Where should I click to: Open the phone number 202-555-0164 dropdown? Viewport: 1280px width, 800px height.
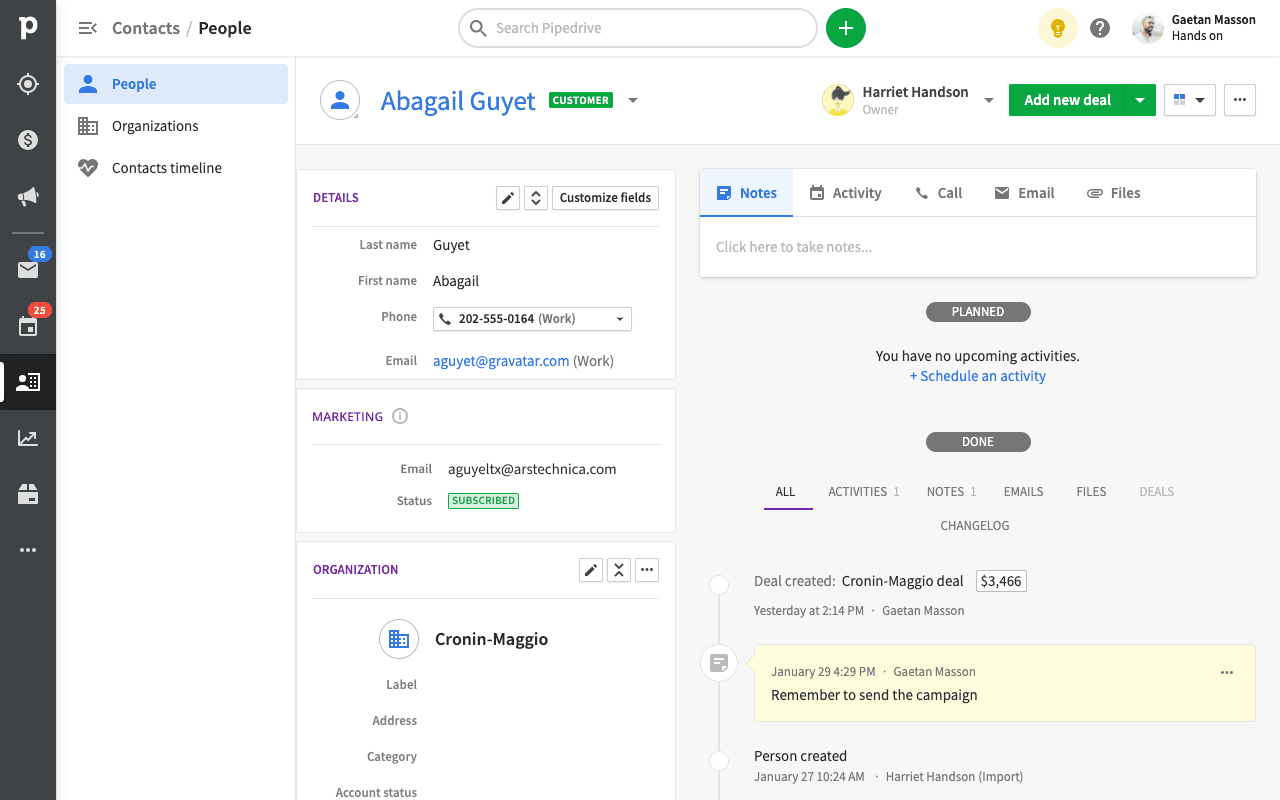tap(620, 319)
